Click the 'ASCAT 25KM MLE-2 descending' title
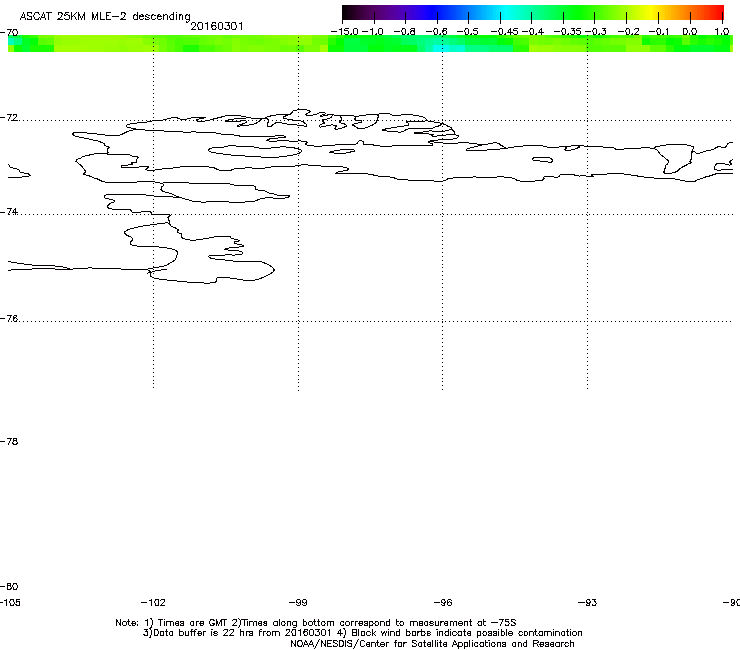This screenshot has width=740, height=650. click(x=105, y=17)
